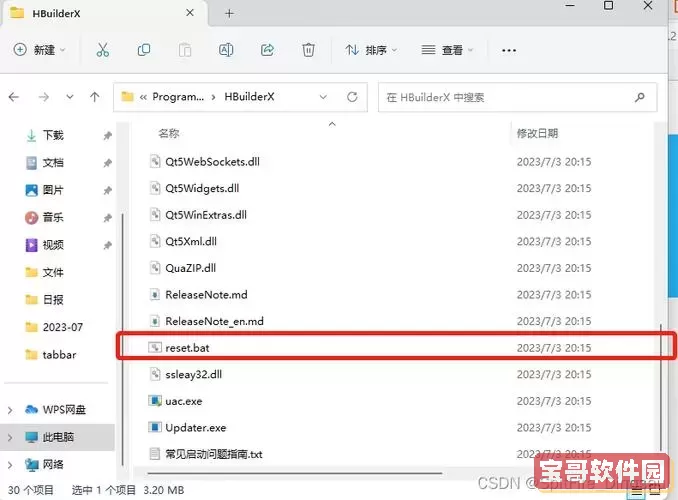This screenshot has height=500, width=678.
Task: Open tabbar folder in sidebar
Action: [59, 355]
